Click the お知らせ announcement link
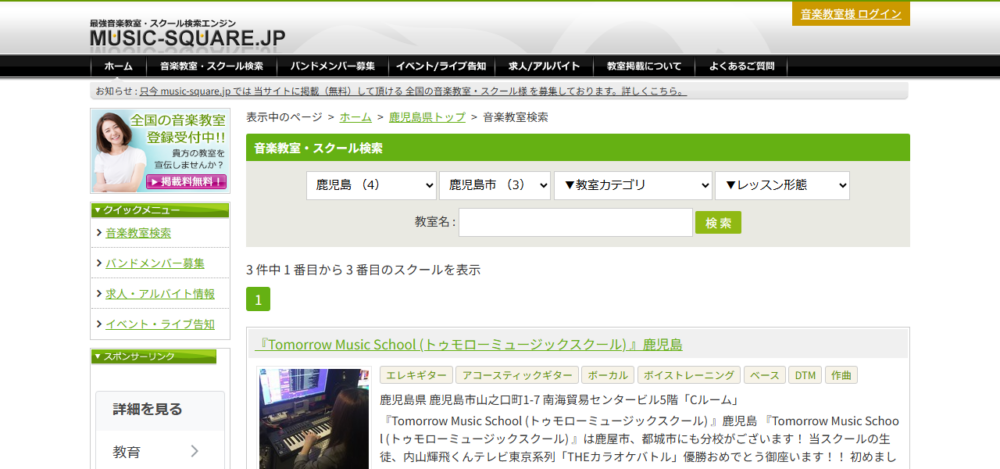 (413, 91)
